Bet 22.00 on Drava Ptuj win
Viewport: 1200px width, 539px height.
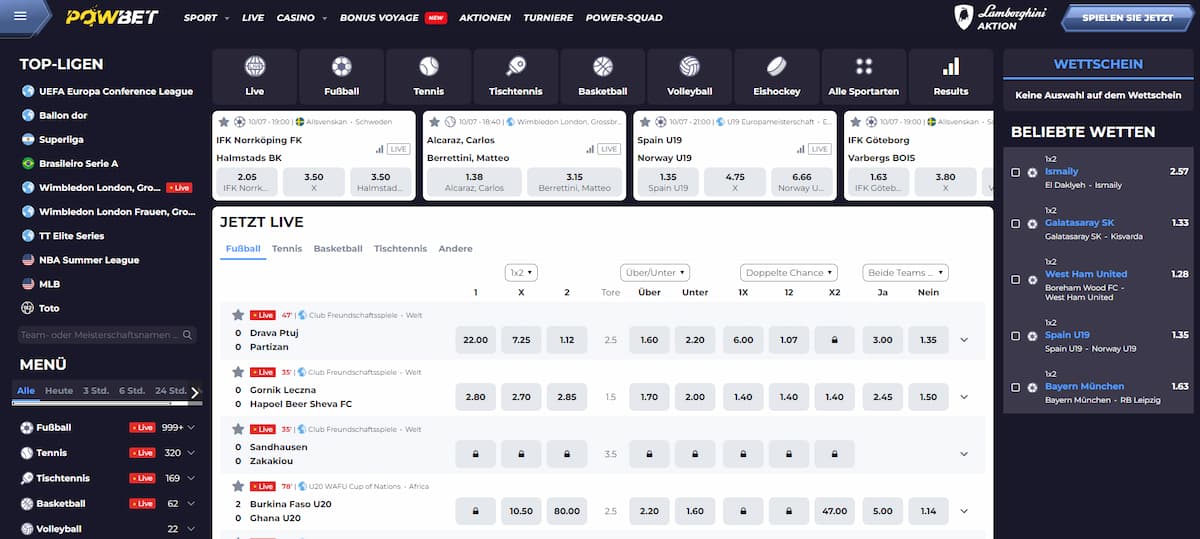coord(475,340)
